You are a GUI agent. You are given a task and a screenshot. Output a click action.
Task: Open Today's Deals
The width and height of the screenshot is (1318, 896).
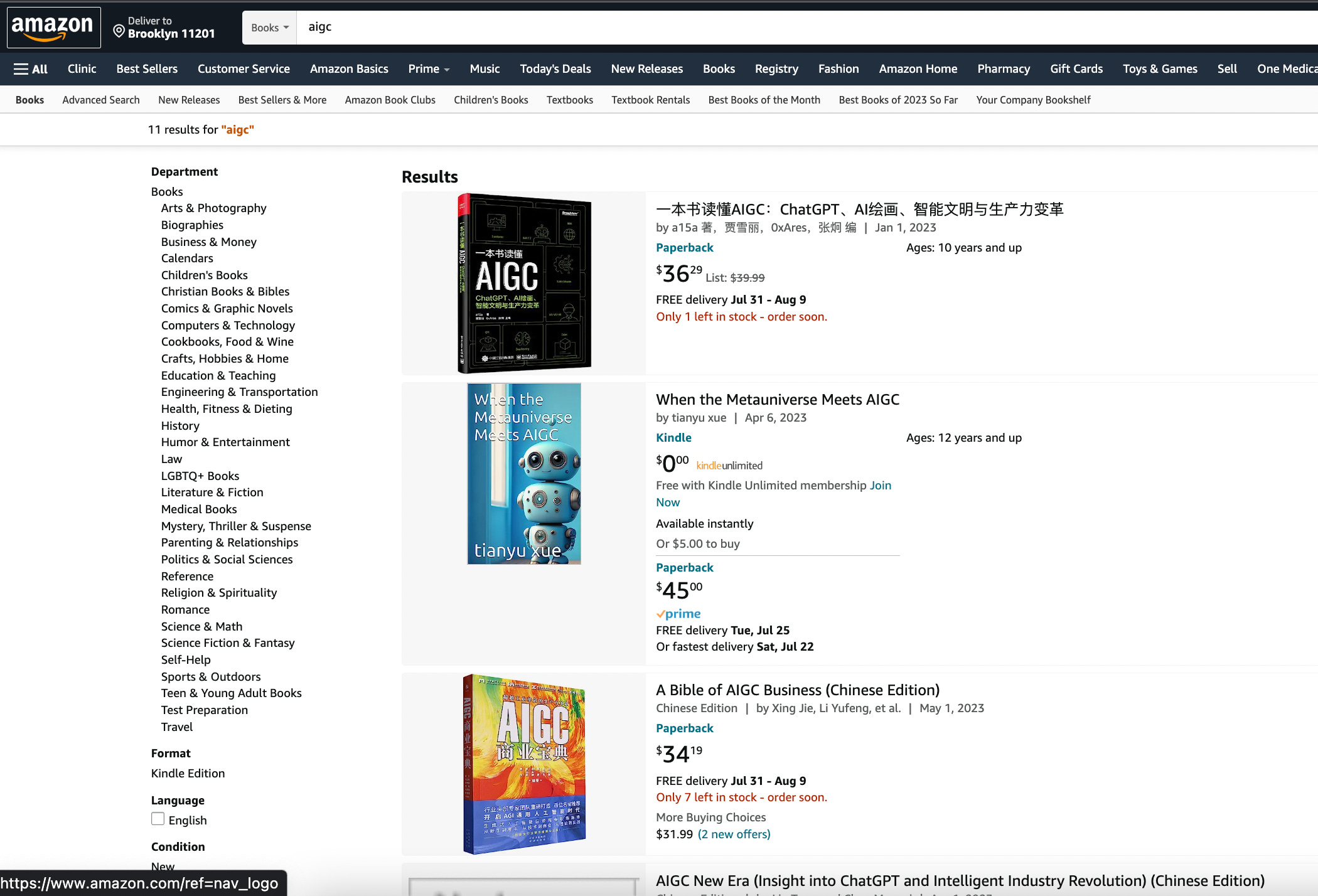pos(555,69)
